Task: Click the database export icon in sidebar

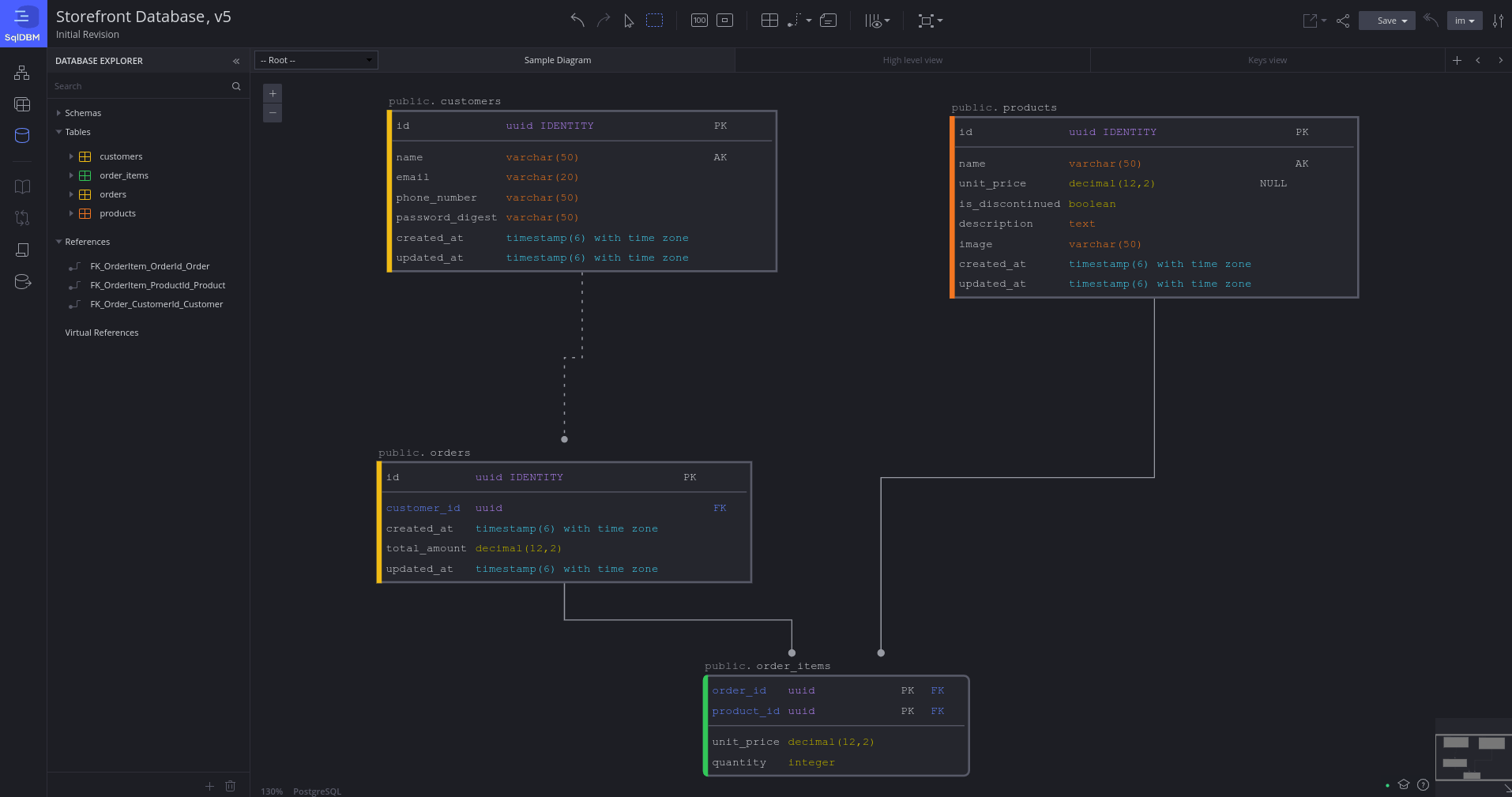Action: [x=21, y=281]
